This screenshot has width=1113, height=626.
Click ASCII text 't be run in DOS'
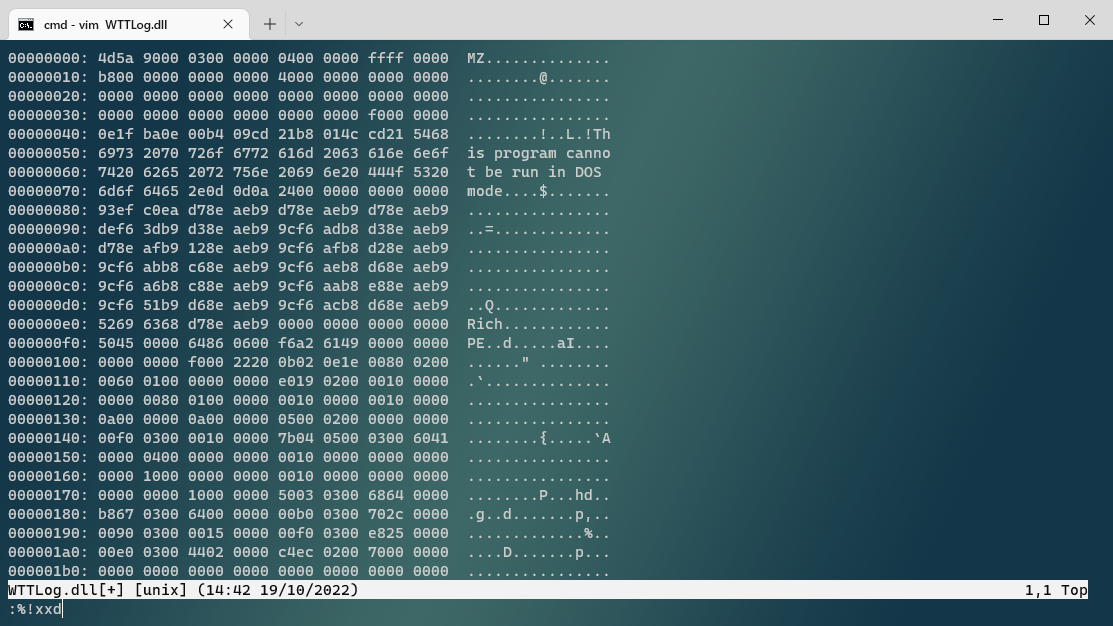click(534, 172)
